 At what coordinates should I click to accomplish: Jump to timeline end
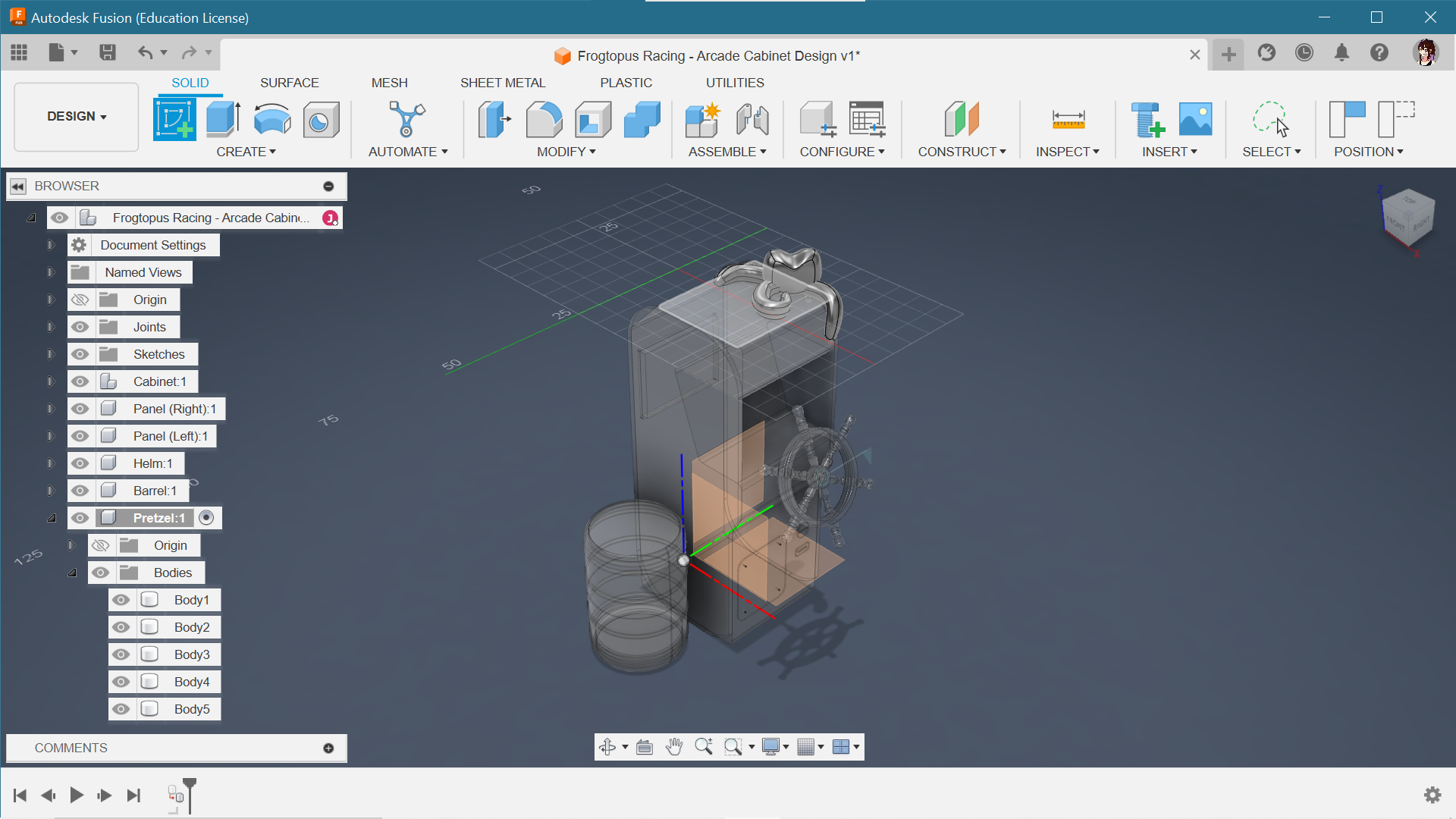click(133, 795)
